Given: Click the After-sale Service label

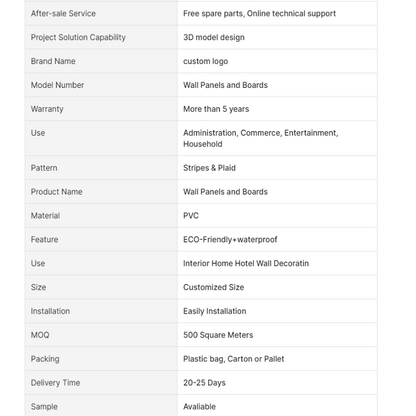Looking at the screenshot, I should [63, 14].
